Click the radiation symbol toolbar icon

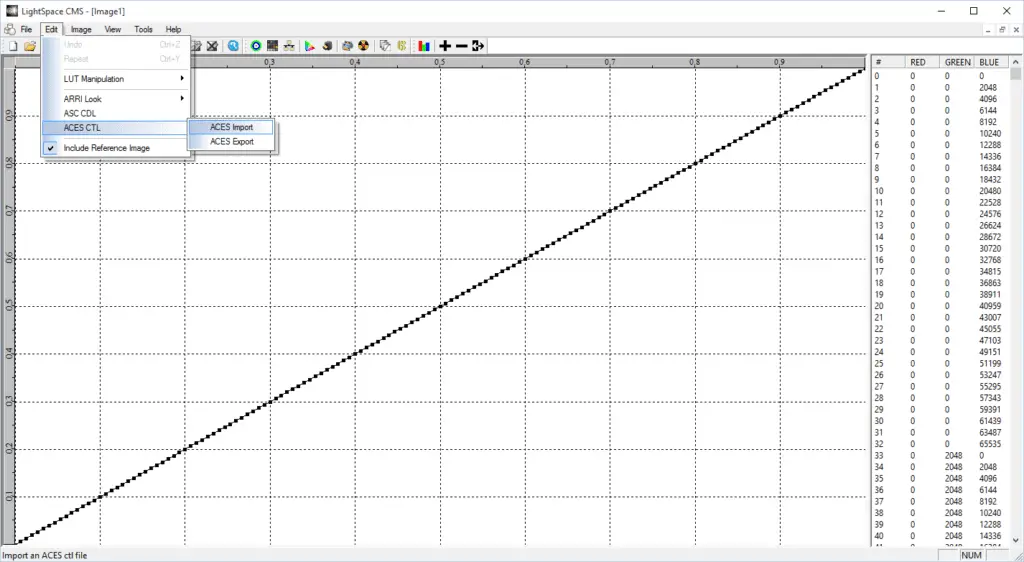363,46
